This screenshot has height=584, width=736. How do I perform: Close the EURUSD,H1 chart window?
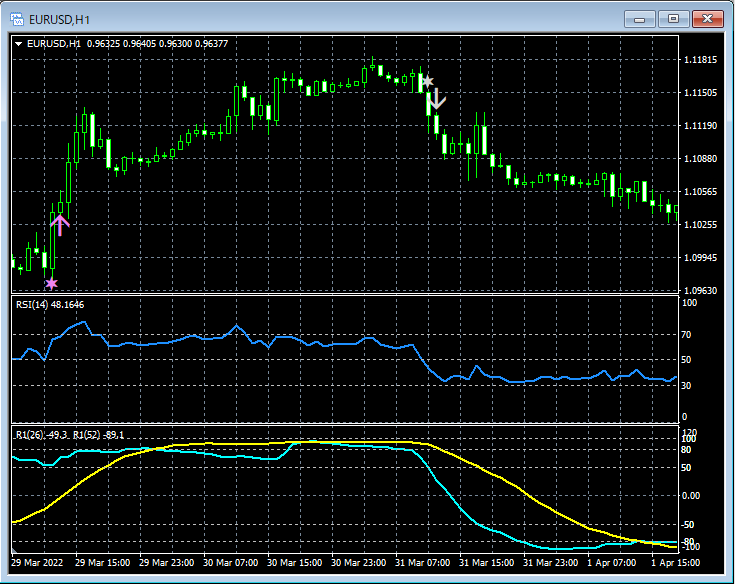tap(706, 18)
